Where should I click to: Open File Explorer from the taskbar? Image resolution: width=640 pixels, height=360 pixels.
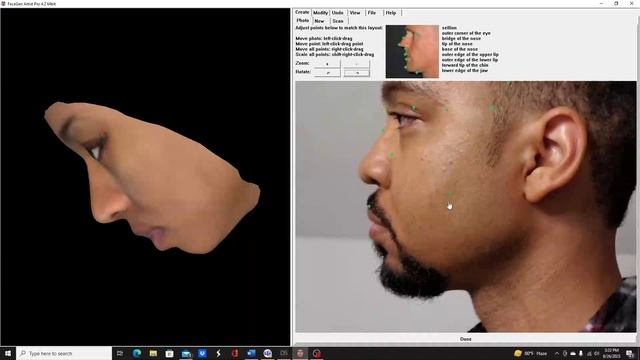[x=153, y=353]
